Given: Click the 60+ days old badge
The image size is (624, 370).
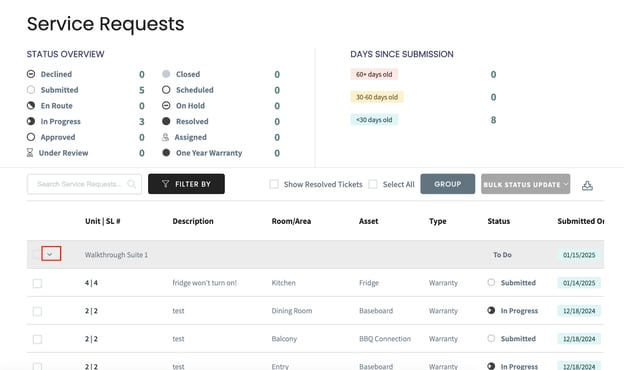Looking at the screenshot, I should (x=374, y=74).
